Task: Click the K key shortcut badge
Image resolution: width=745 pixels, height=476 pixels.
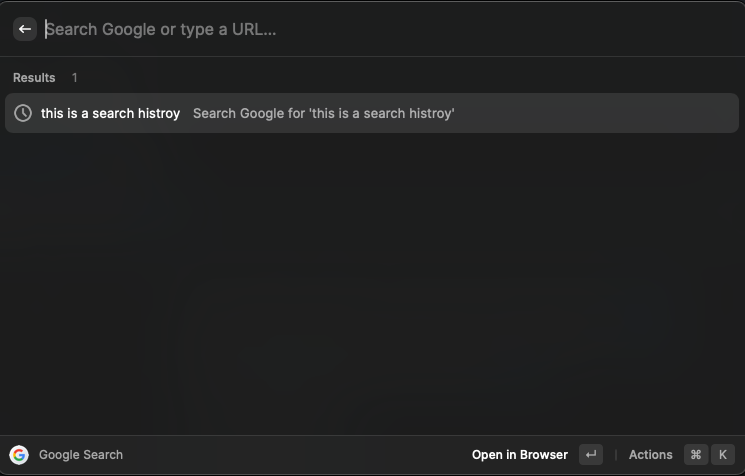Action: [x=723, y=455]
